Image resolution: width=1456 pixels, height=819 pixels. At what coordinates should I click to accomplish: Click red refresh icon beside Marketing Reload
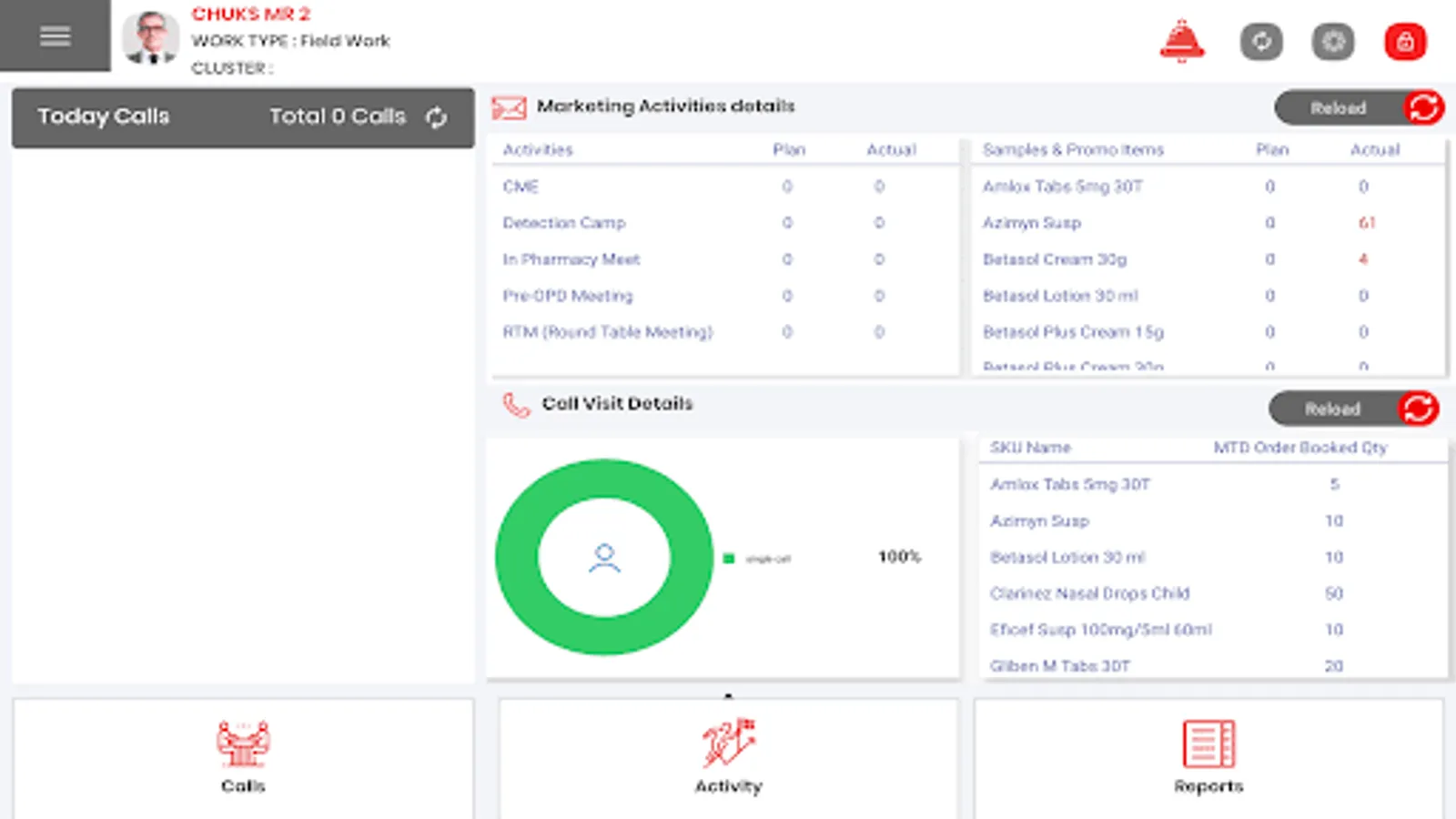1424,107
